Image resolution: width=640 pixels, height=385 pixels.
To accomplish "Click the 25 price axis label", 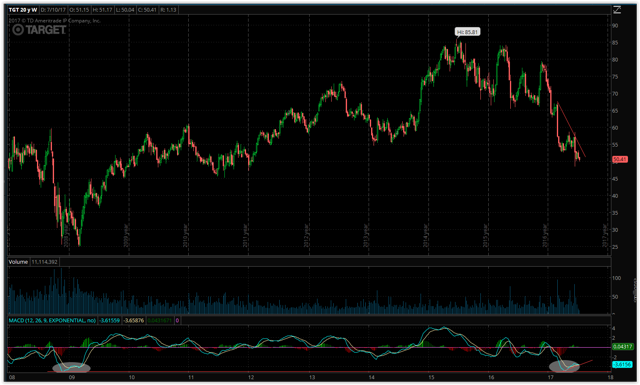I will (x=615, y=247).
